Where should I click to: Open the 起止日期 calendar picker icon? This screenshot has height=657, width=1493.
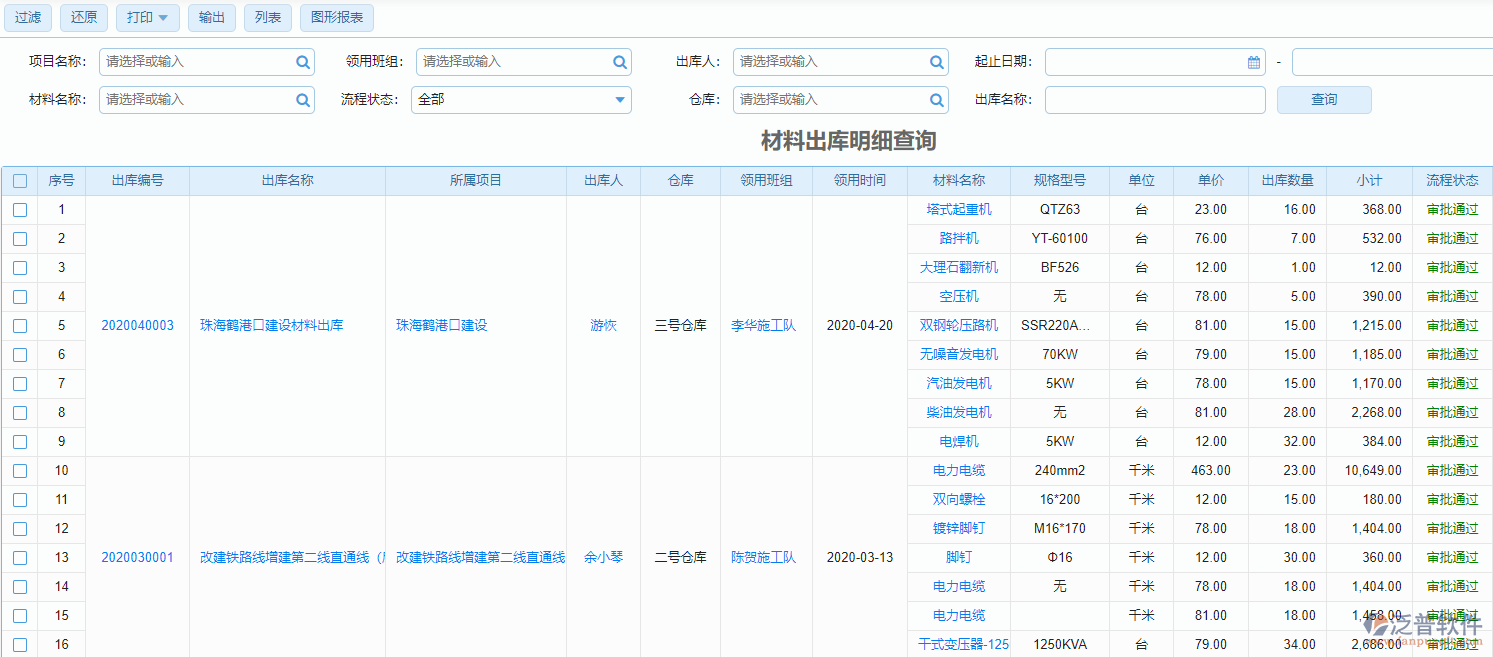[x=1254, y=61]
